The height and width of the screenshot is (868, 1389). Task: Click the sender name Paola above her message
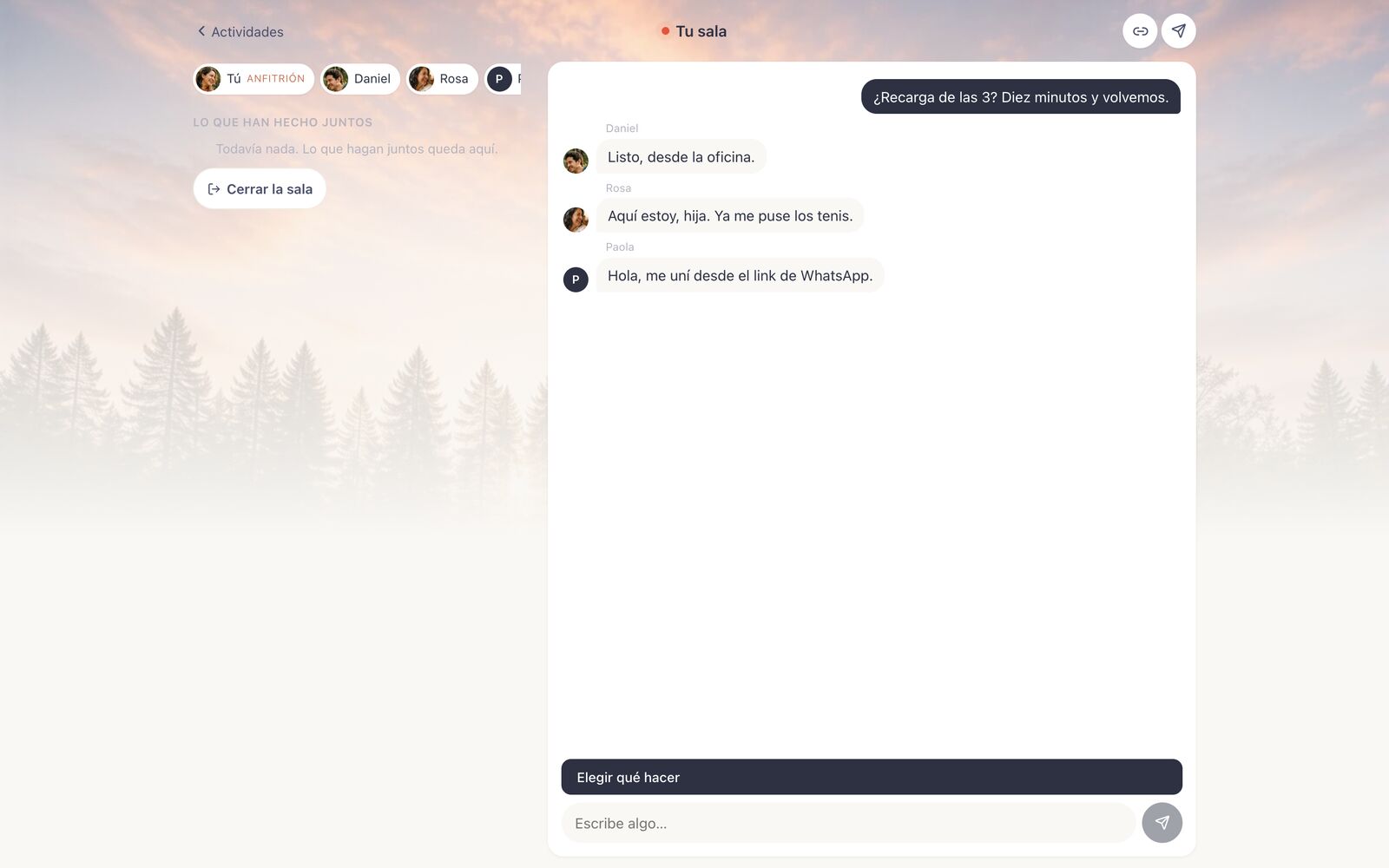click(x=620, y=247)
